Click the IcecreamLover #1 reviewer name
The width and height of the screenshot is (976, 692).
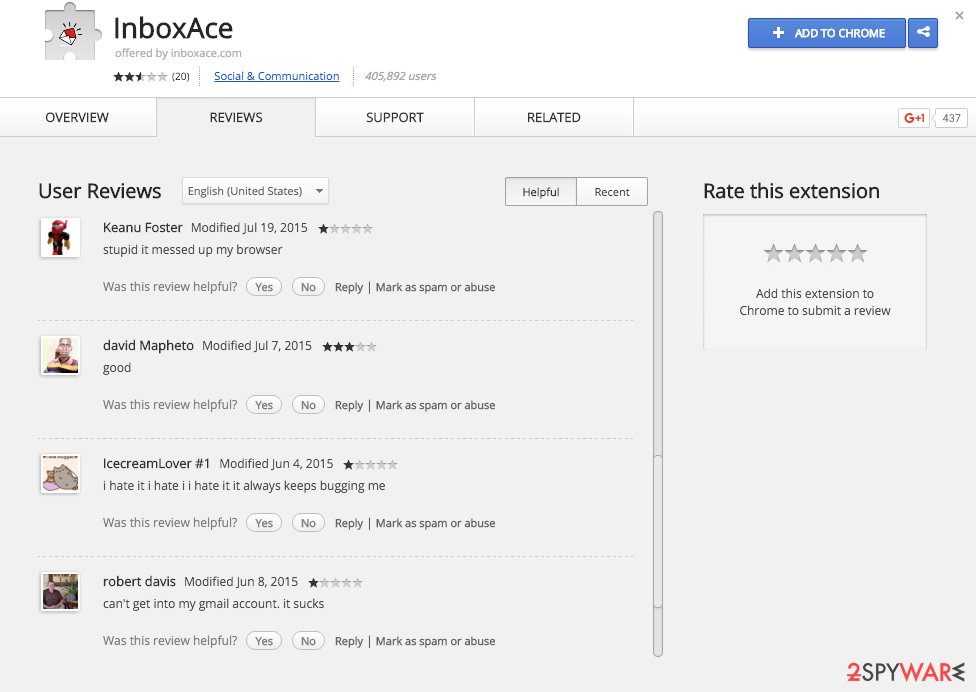tap(156, 464)
